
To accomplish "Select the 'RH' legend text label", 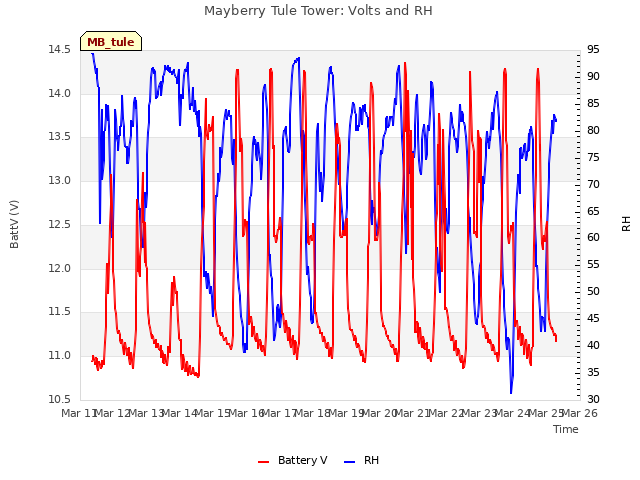I will 371,460.
